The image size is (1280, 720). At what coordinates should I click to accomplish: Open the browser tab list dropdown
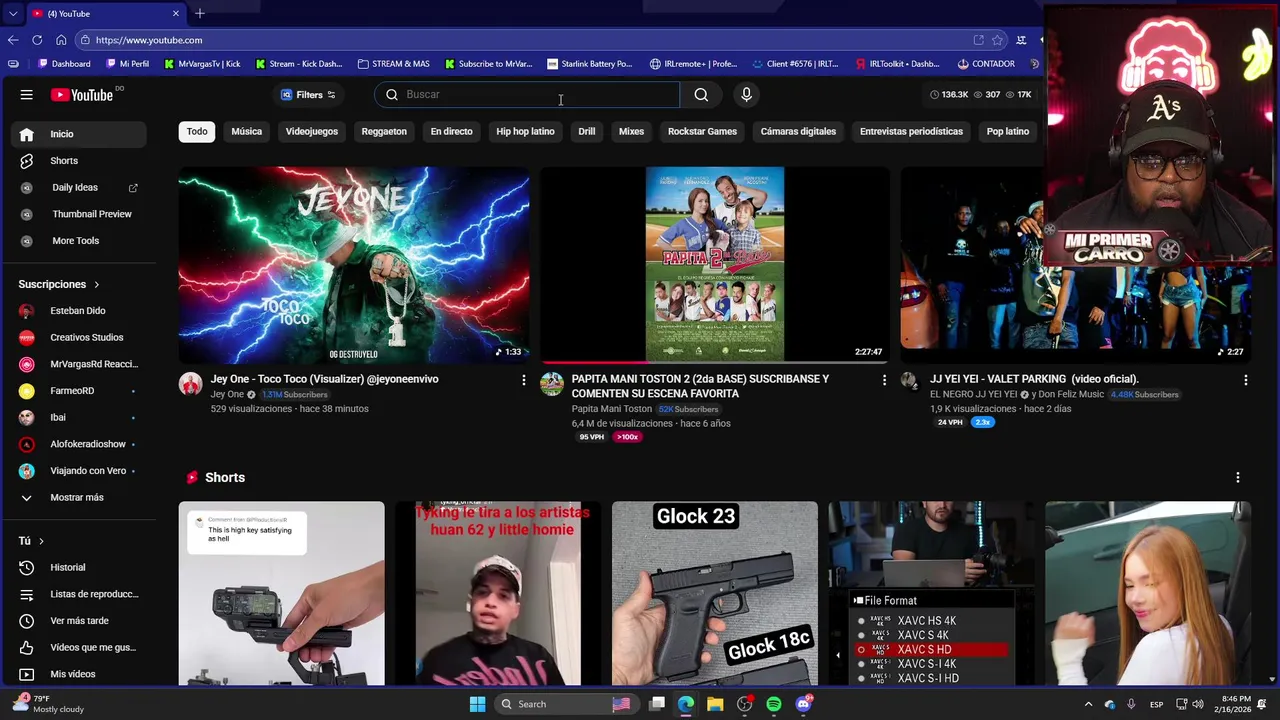tap(12, 14)
